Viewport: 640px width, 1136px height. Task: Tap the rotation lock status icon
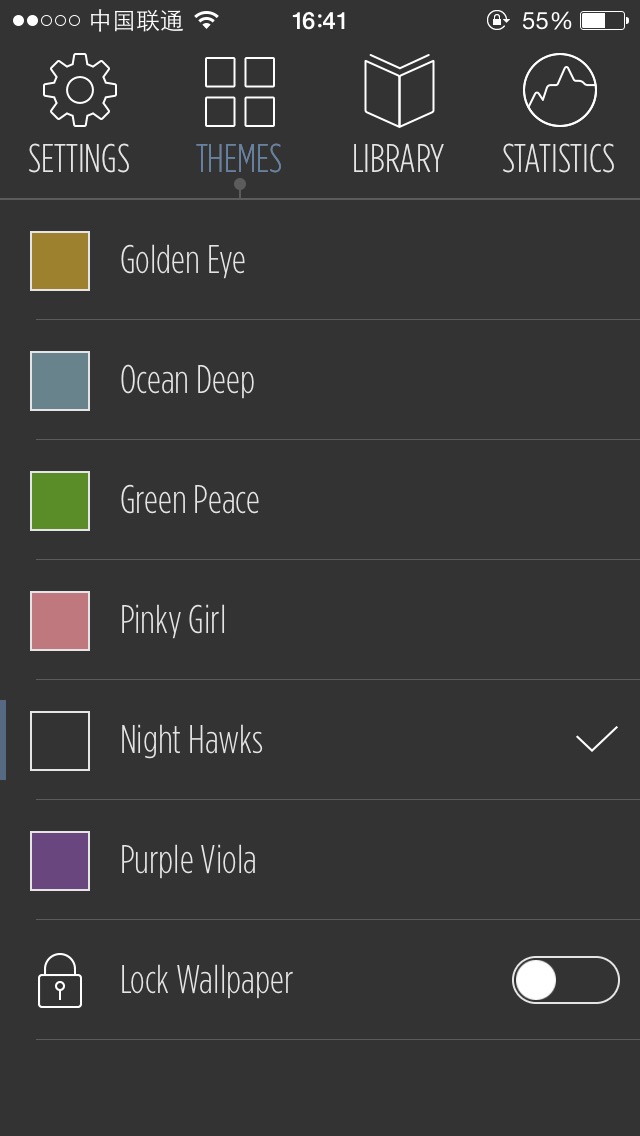tap(498, 20)
